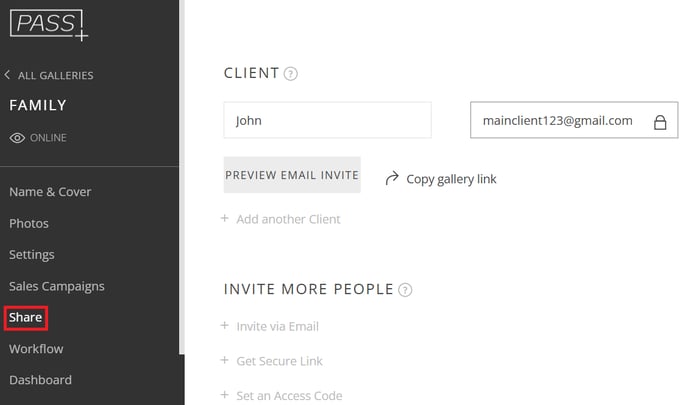Click the Copy gallery link arrow icon

392,178
